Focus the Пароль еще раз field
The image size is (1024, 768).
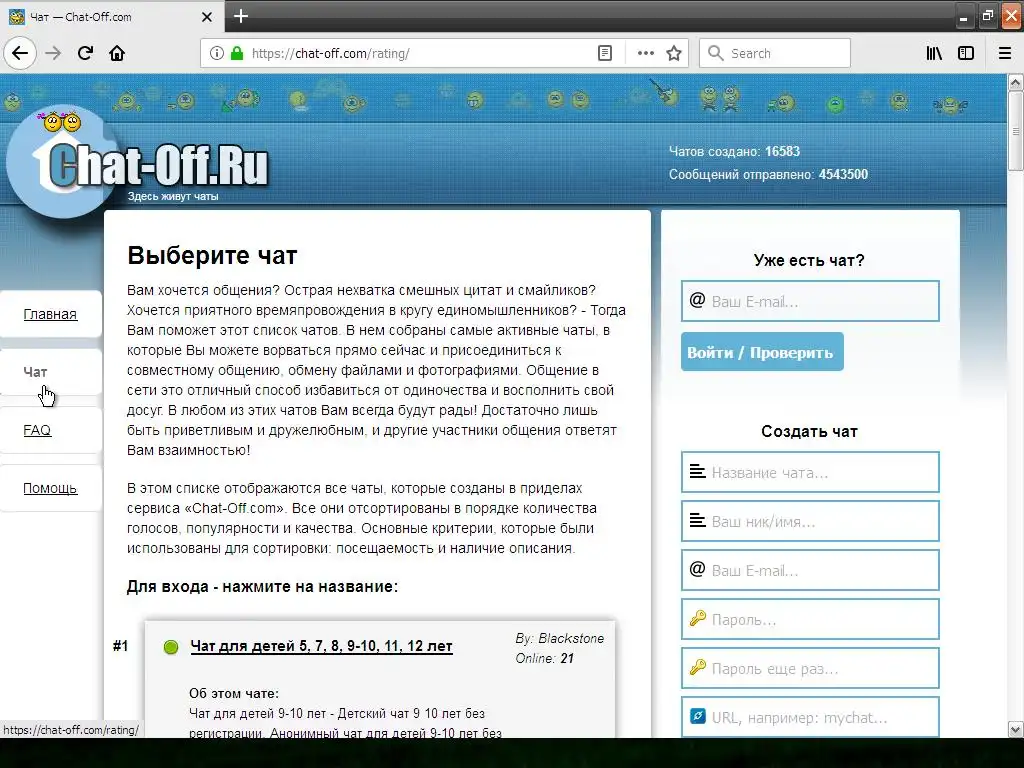[x=810, y=668]
